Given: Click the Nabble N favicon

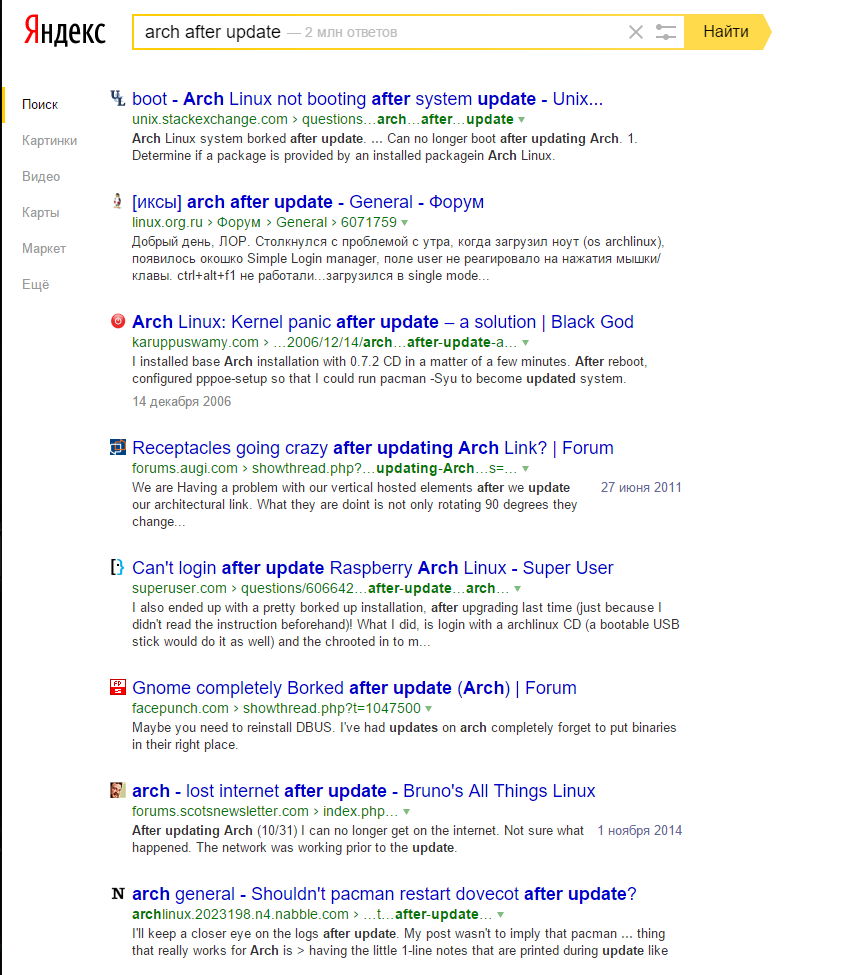Looking at the screenshot, I should coord(118,894).
